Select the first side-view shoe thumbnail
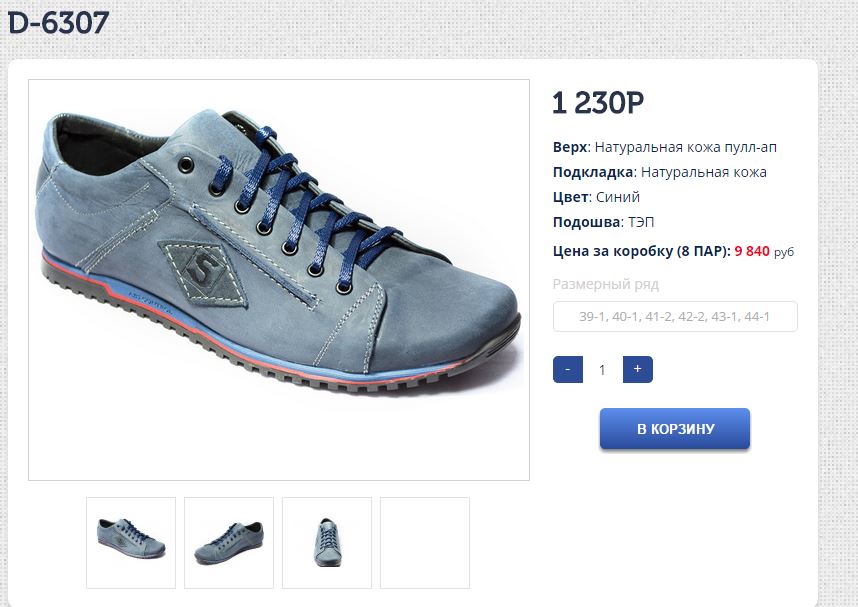This screenshot has width=858, height=607. pyautogui.click(x=131, y=542)
